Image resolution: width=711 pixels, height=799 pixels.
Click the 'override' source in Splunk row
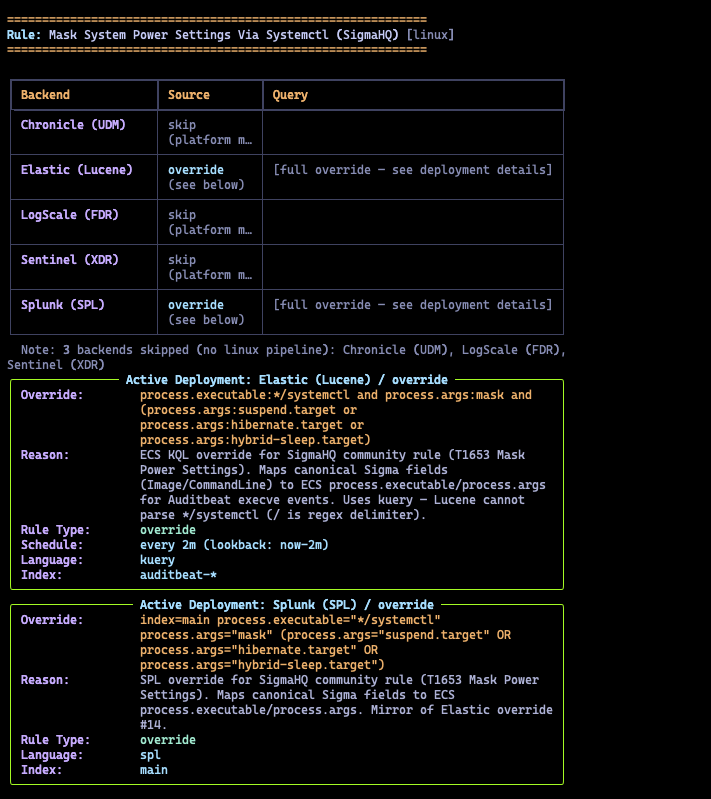pos(196,305)
